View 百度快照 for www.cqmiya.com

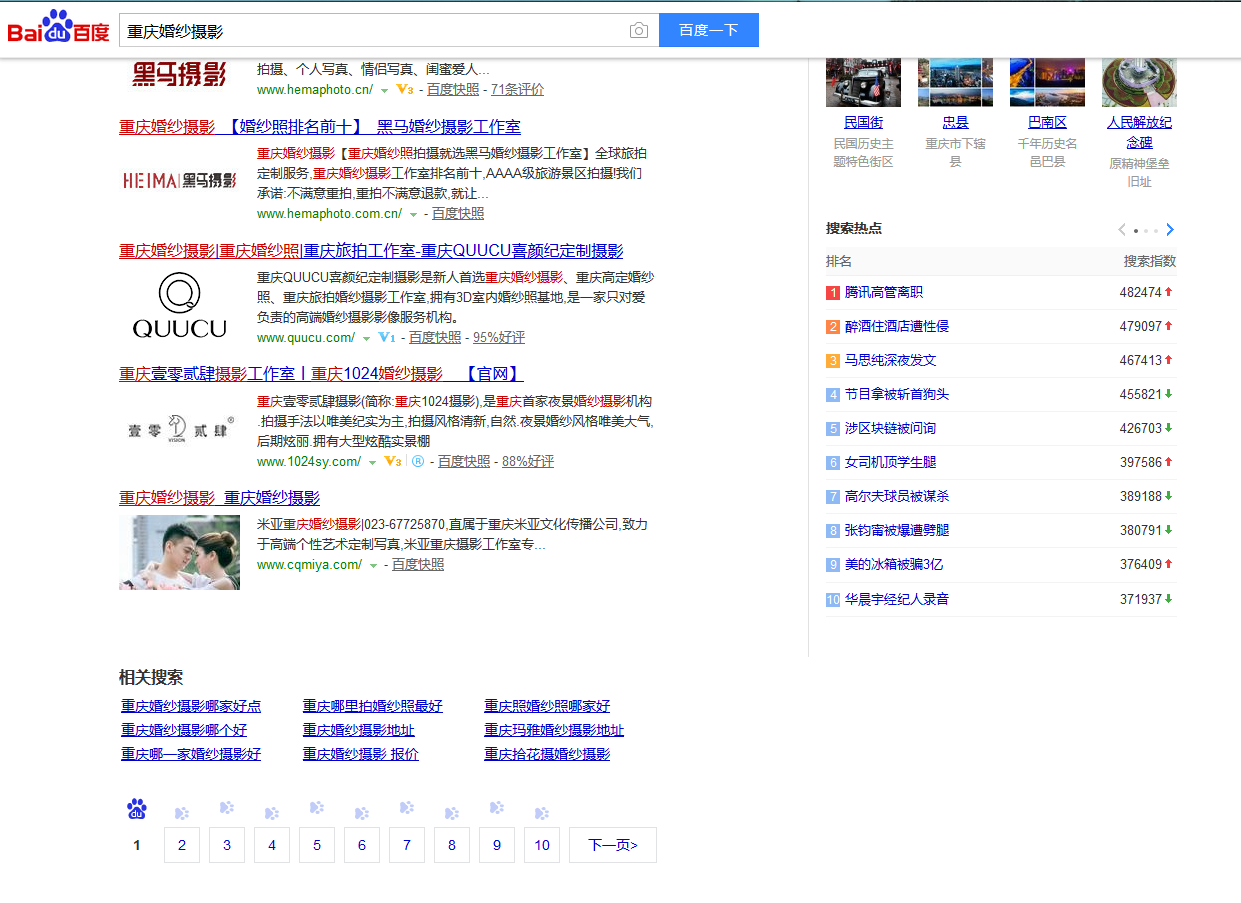(x=418, y=564)
